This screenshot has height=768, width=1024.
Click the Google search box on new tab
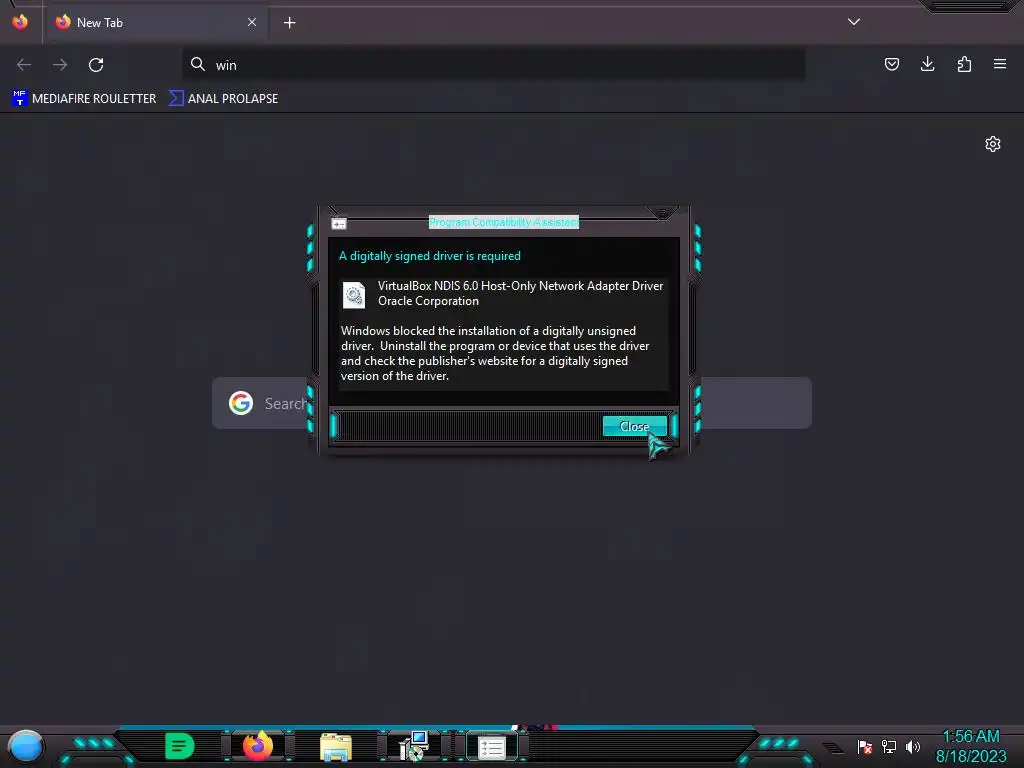[x=511, y=403]
